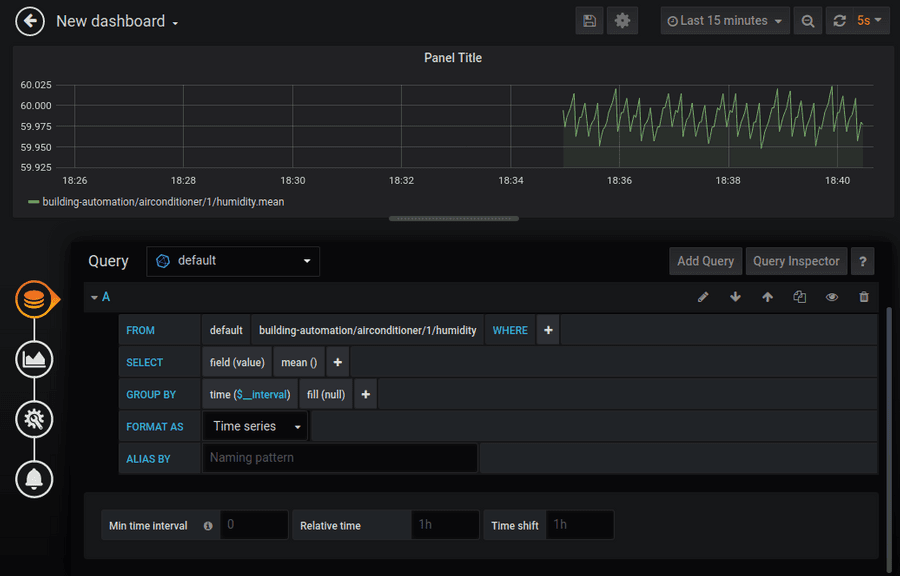Click the FROM keyword label
The width and height of the screenshot is (900, 576).
(x=141, y=330)
